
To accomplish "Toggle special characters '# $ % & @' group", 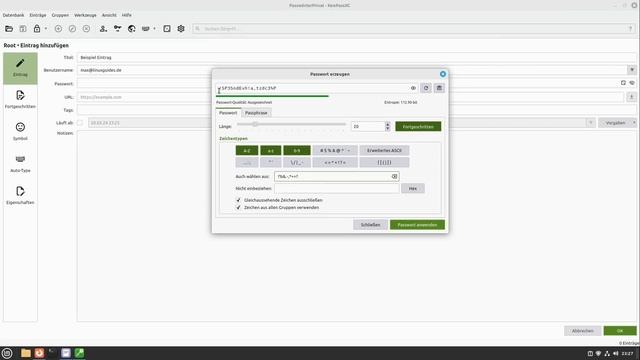I will tap(335, 151).
